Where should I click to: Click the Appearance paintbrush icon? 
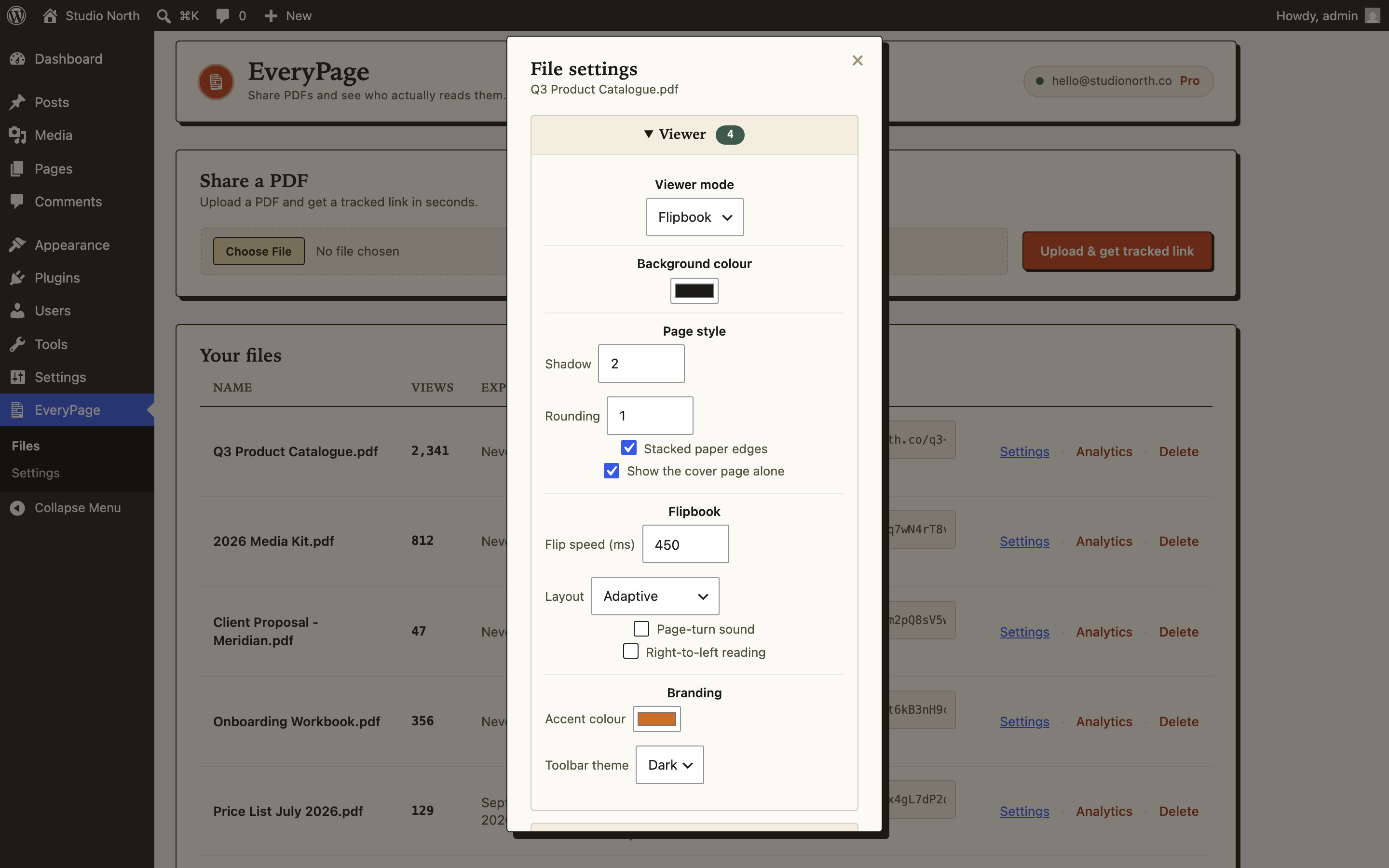[18, 244]
